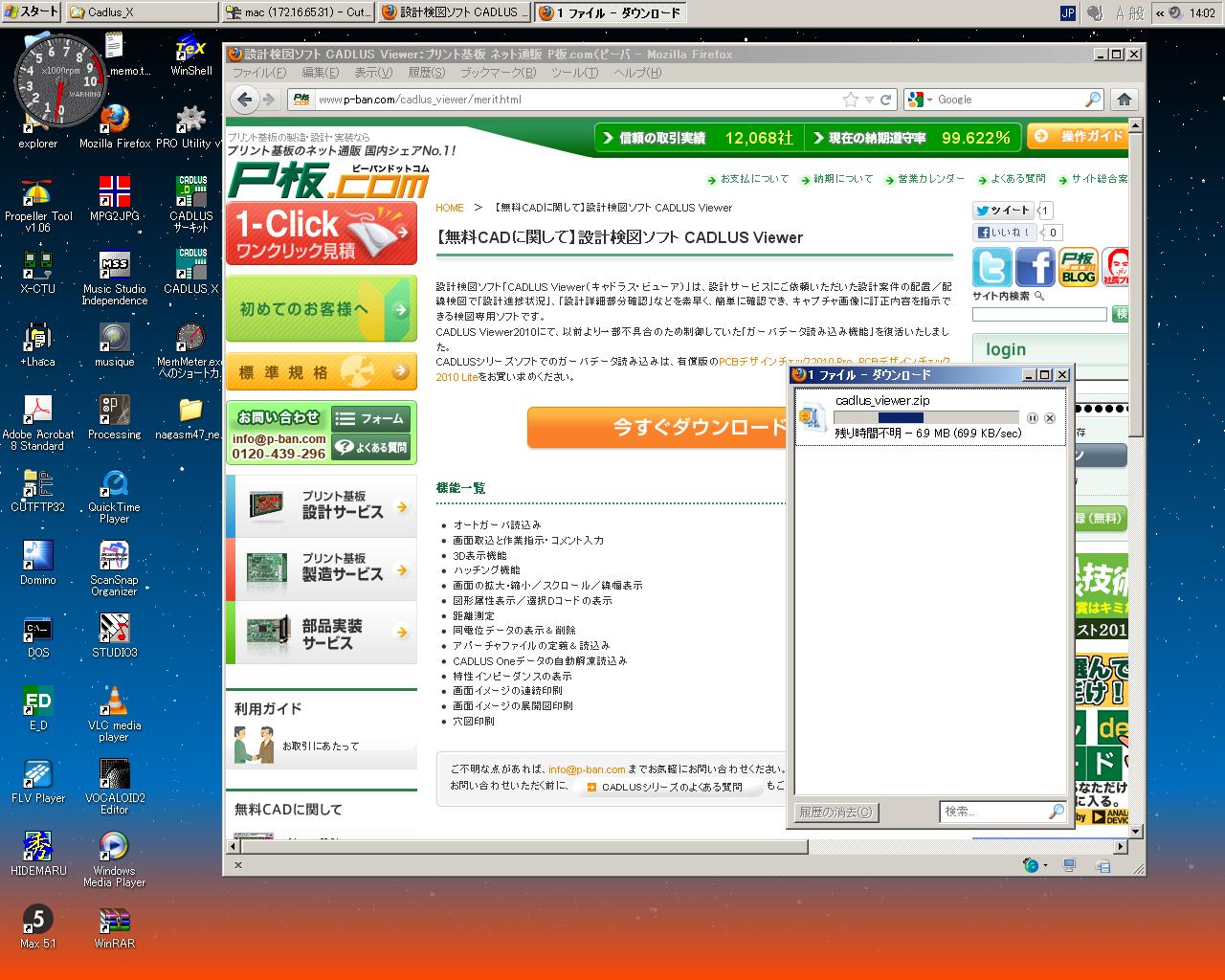Open the ファイル menu in Firefox
The height and width of the screenshot is (980, 1225).
259,73
